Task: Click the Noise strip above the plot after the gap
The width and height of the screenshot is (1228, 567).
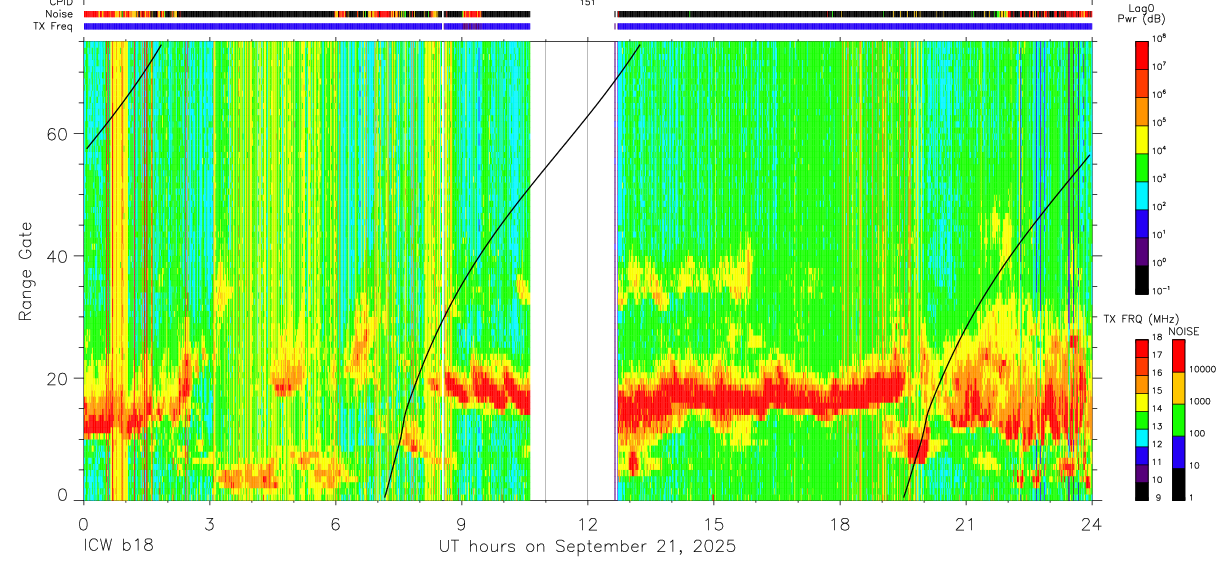Action: 854,14
